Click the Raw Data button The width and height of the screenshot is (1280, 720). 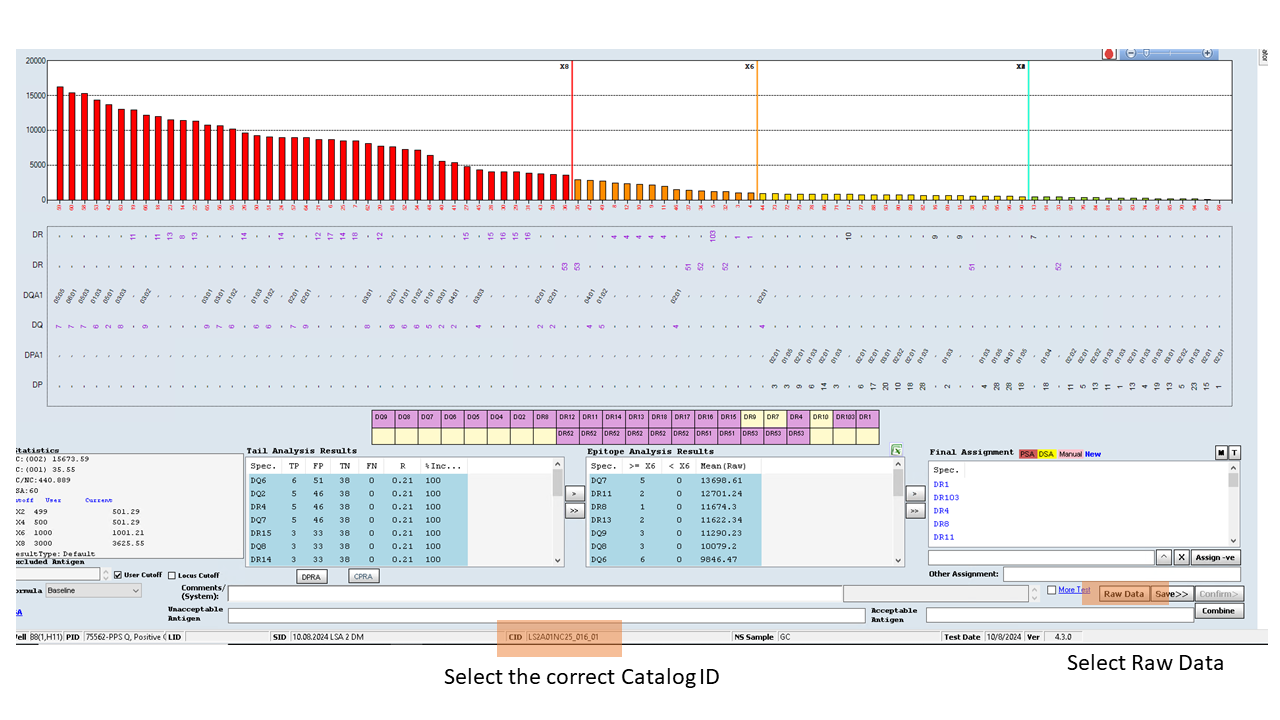tap(1124, 594)
